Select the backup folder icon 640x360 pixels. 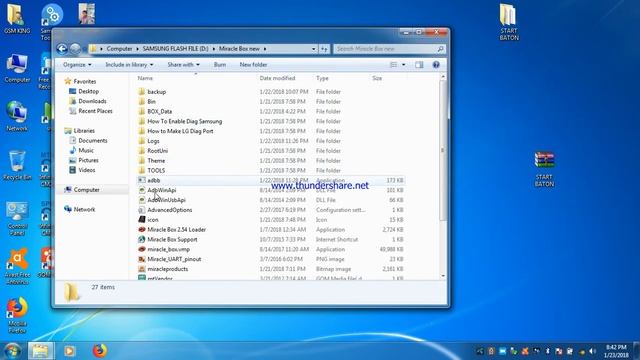[142, 91]
